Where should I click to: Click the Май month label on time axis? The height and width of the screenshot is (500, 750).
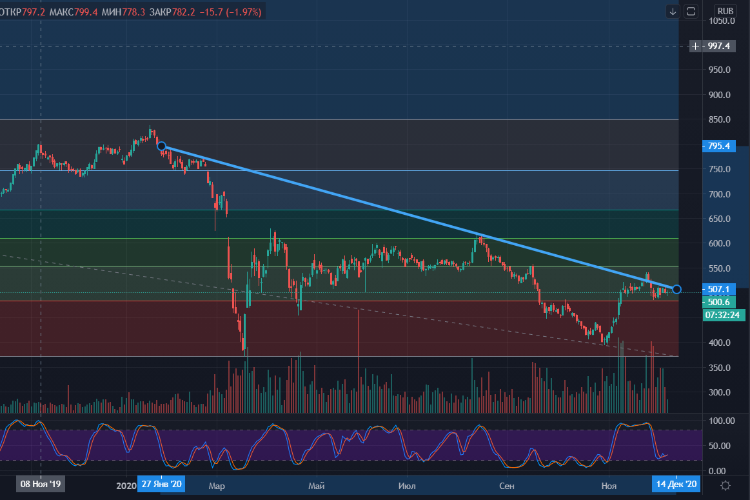(316, 486)
